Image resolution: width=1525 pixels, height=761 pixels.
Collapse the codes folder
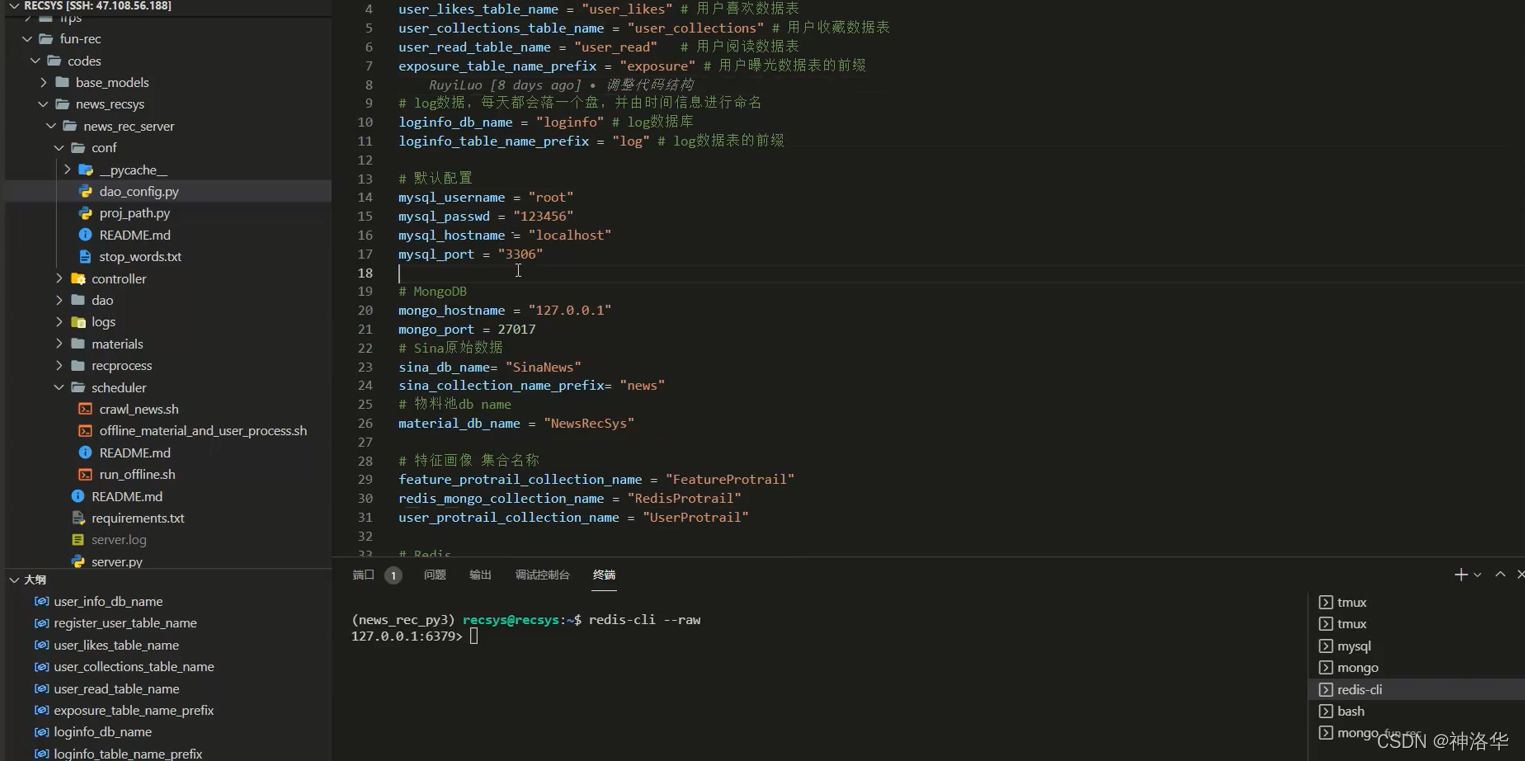click(x=35, y=61)
